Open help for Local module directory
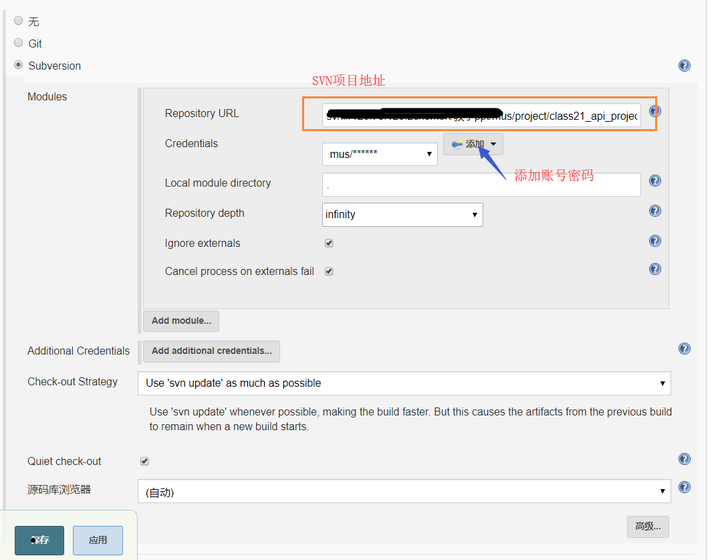This screenshot has height=560, width=720. 655,181
